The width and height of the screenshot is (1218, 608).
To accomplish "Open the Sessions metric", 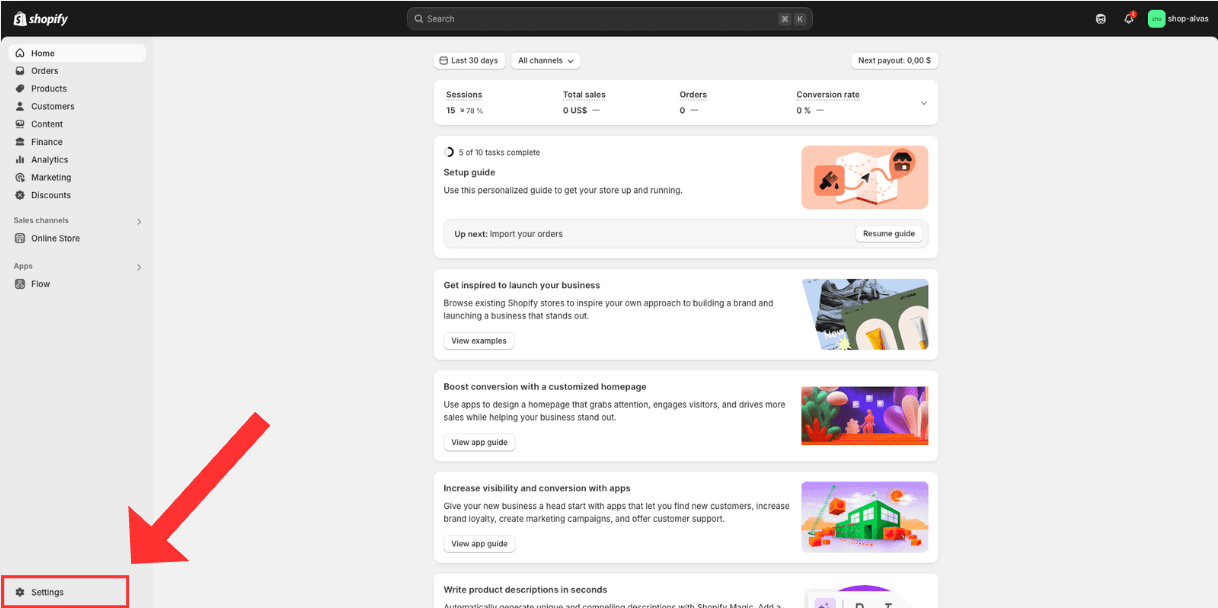I will (x=464, y=95).
